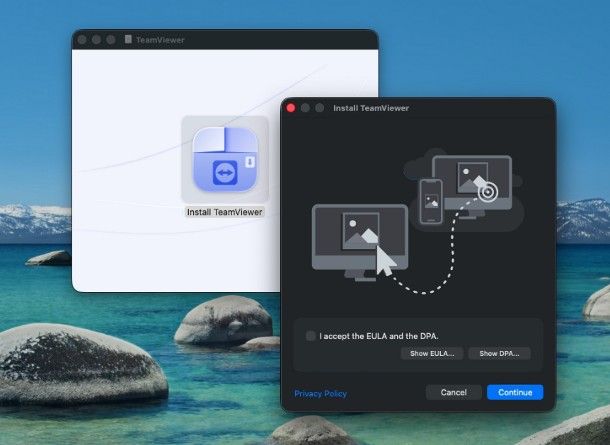The image size is (610, 445).
Task: Close the Install TeamViewer dialog with red button
Action: [x=291, y=108]
